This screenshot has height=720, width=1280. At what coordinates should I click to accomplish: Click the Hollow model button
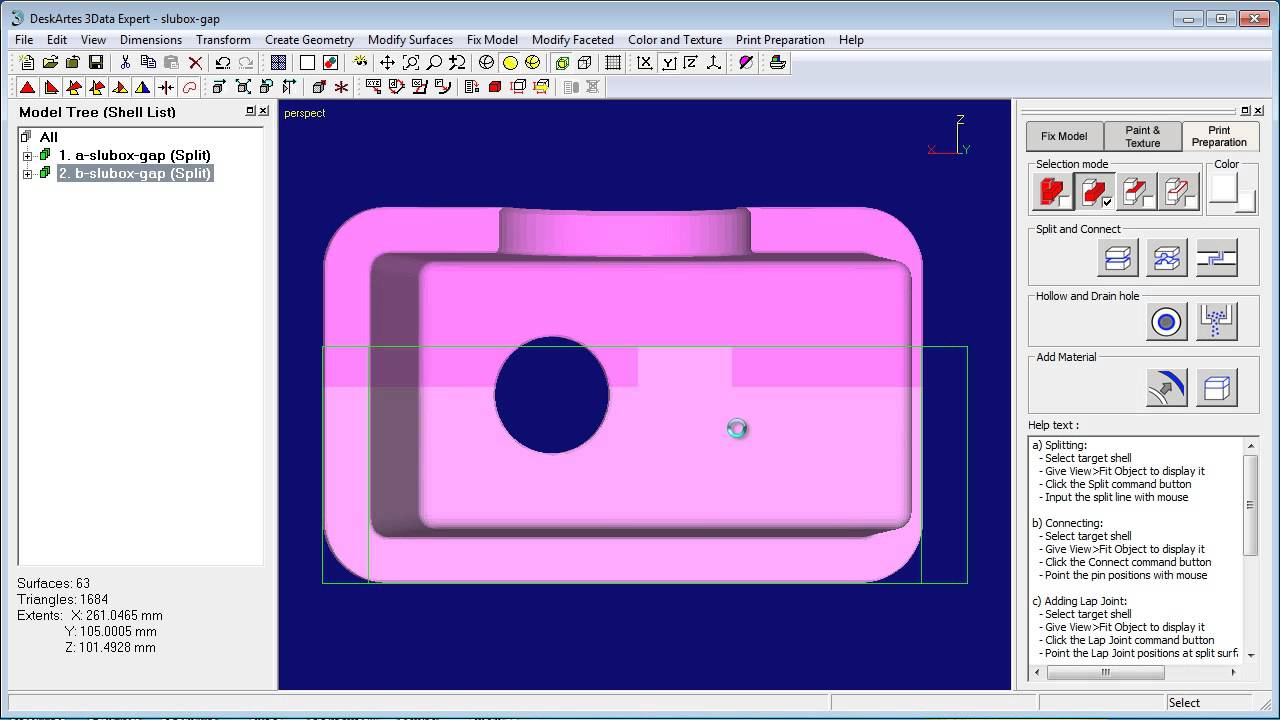click(1166, 322)
